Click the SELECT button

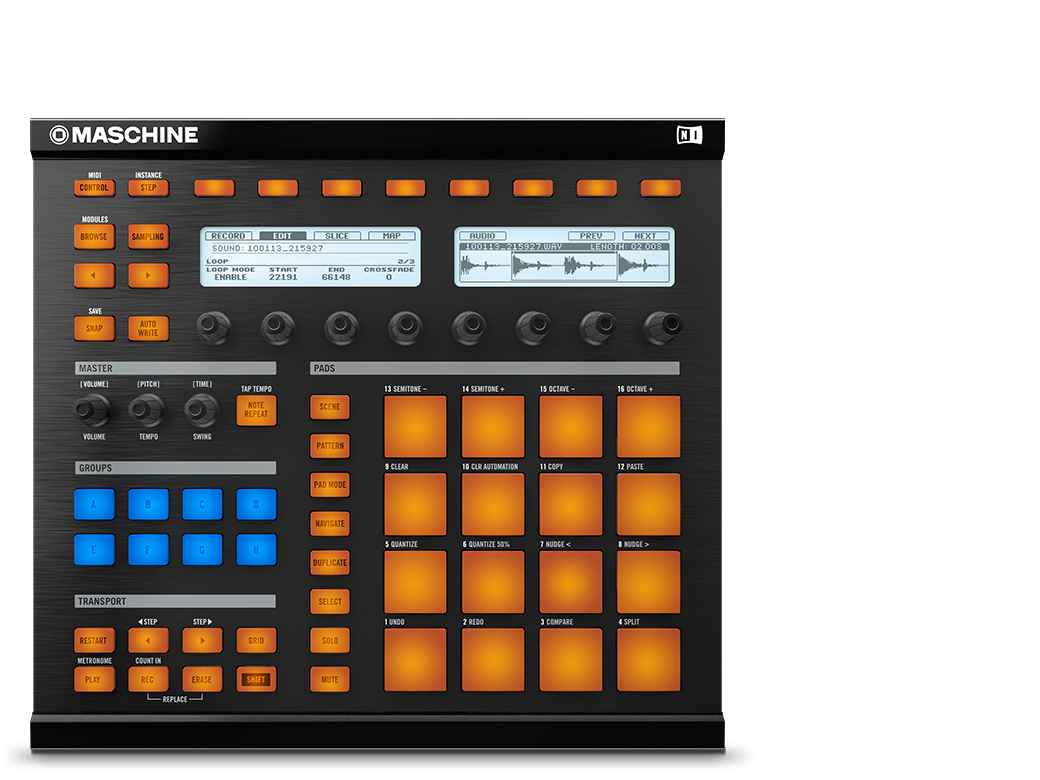coord(330,602)
